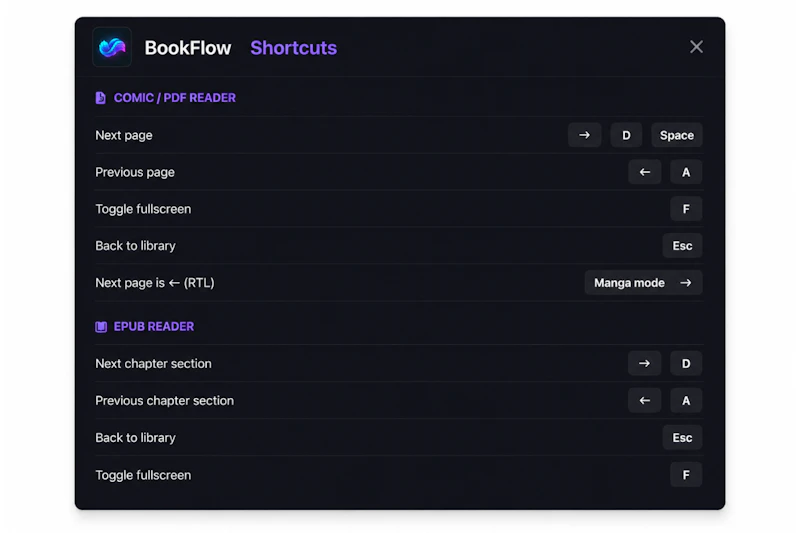This screenshot has height=533, width=800.
Task: Click the 'Next chapter section' label
Action: point(153,364)
